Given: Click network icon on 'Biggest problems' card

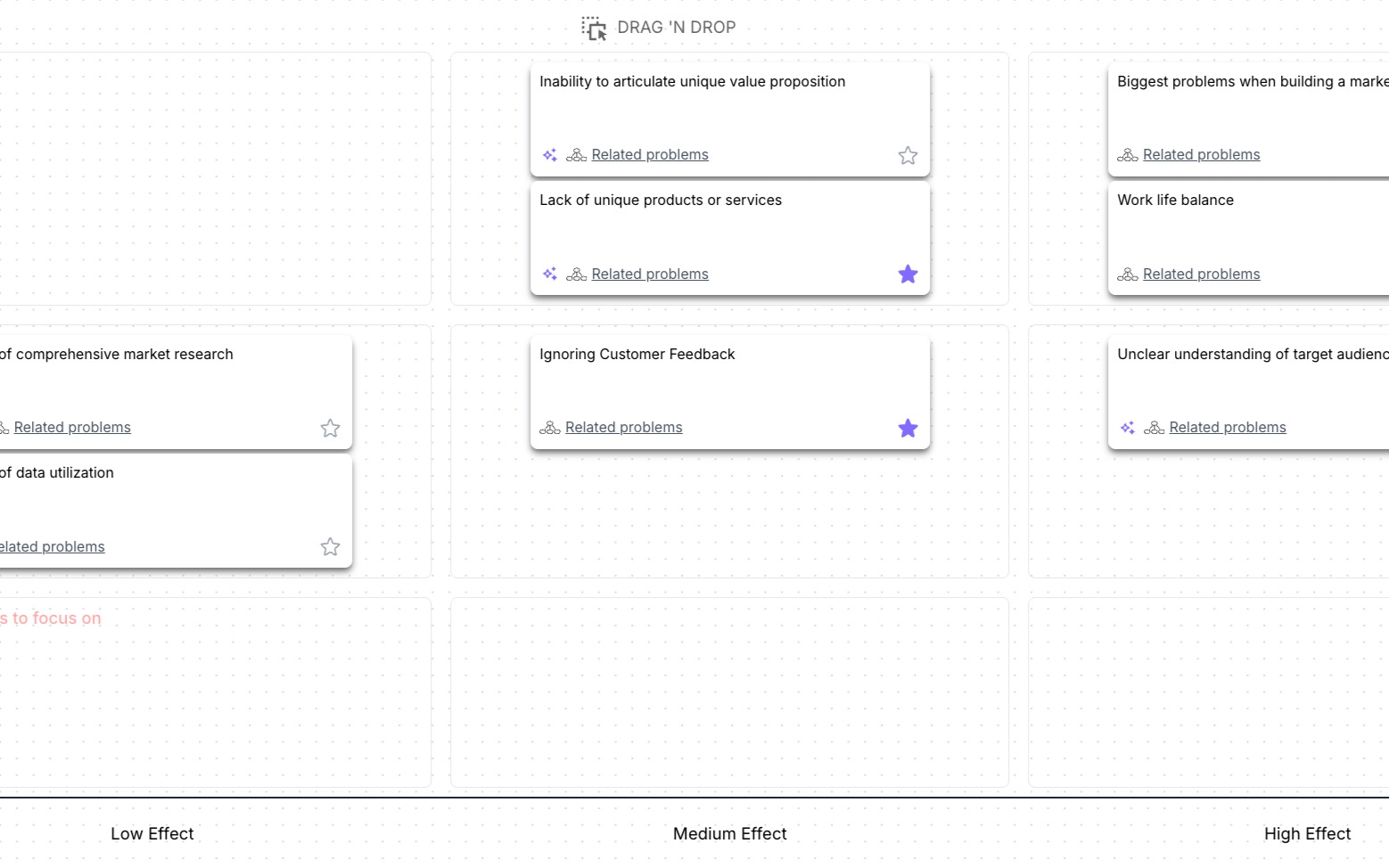Looking at the screenshot, I should 1128,155.
